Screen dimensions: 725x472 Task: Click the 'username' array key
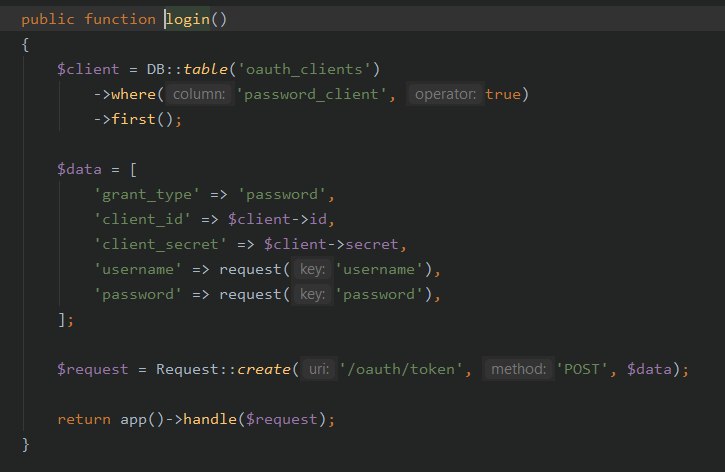[138, 269]
